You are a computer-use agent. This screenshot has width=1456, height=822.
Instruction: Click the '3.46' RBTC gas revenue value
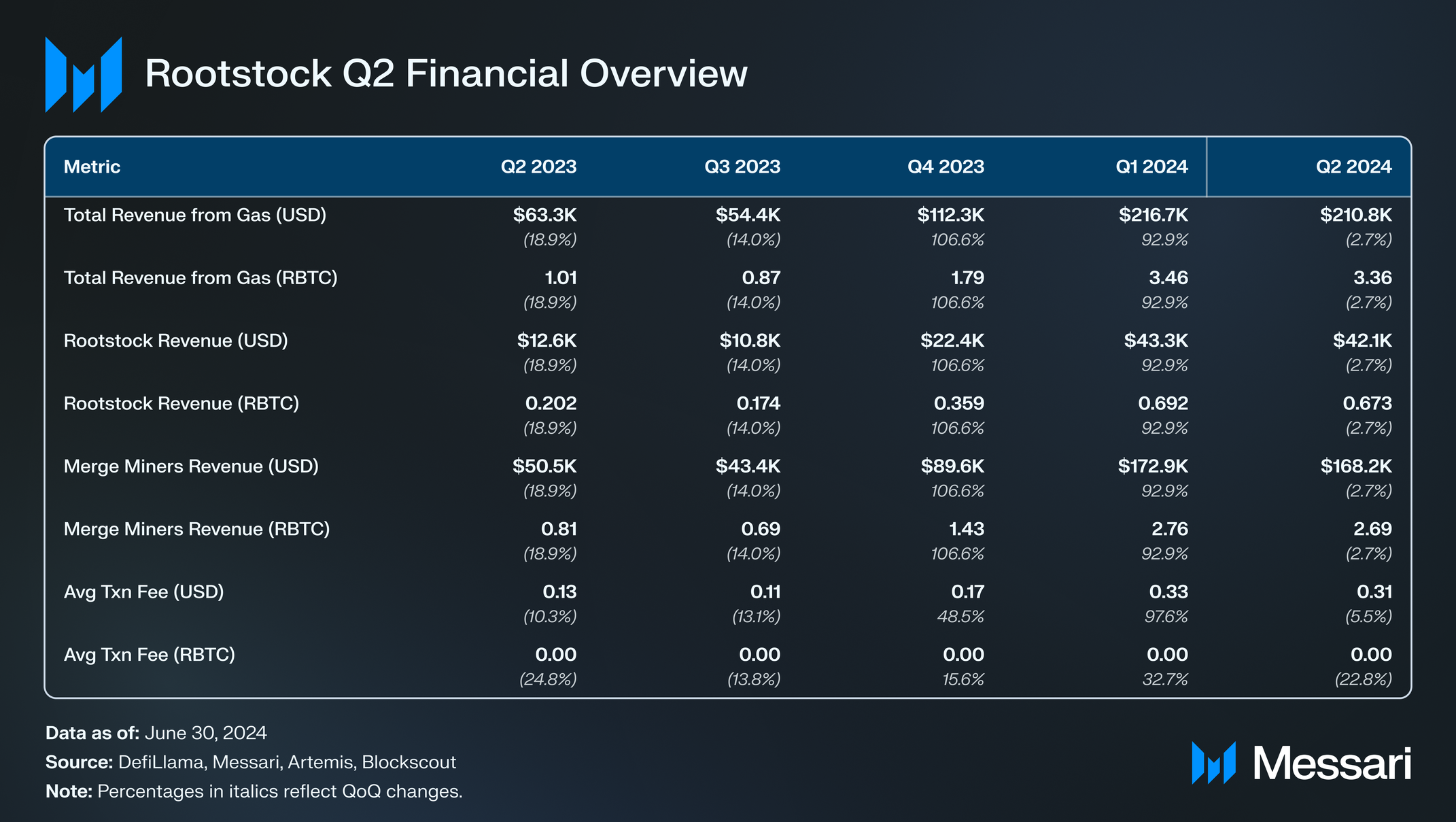tap(1168, 278)
